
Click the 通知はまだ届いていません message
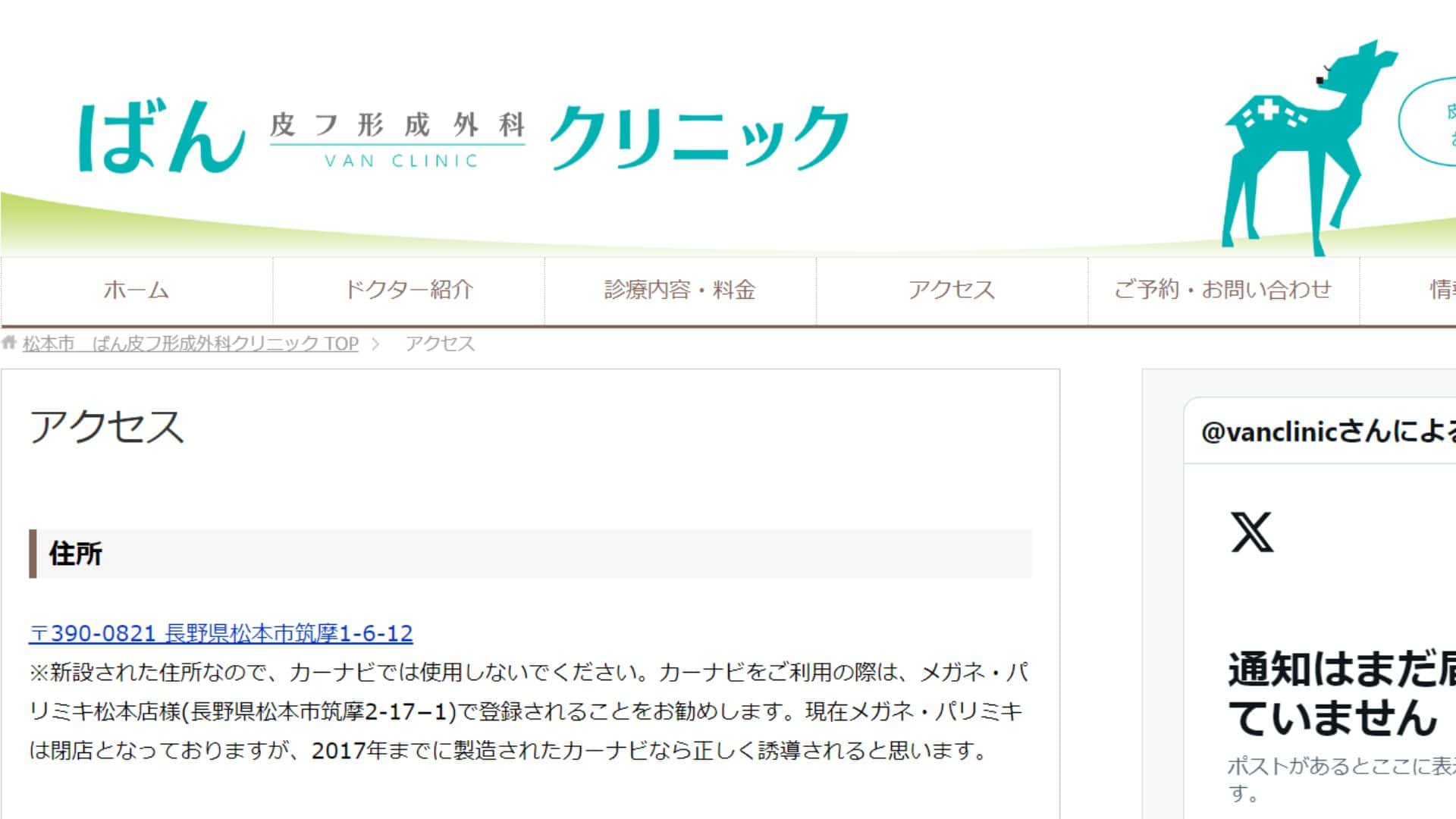point(1341,693)
